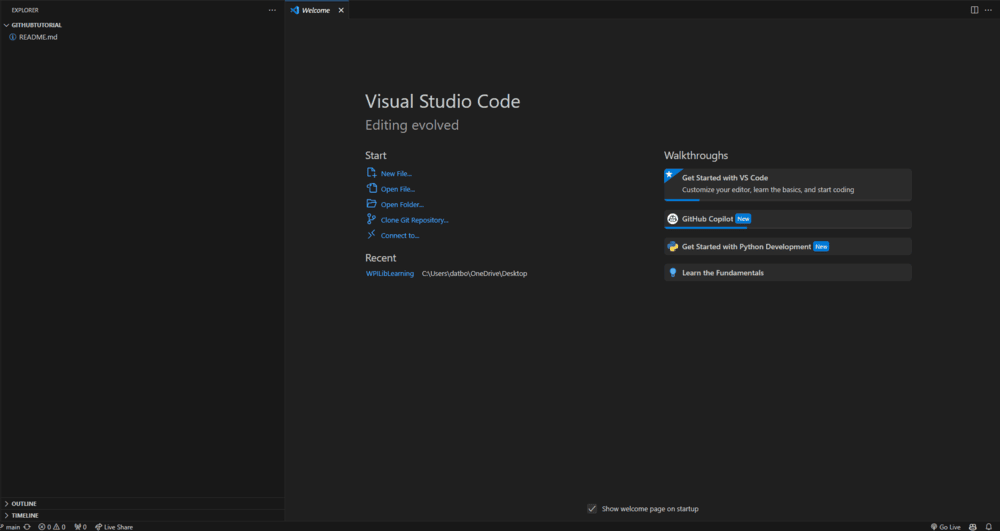Click the warnings triangle in status bar
1000x531 pixels.
56,527
